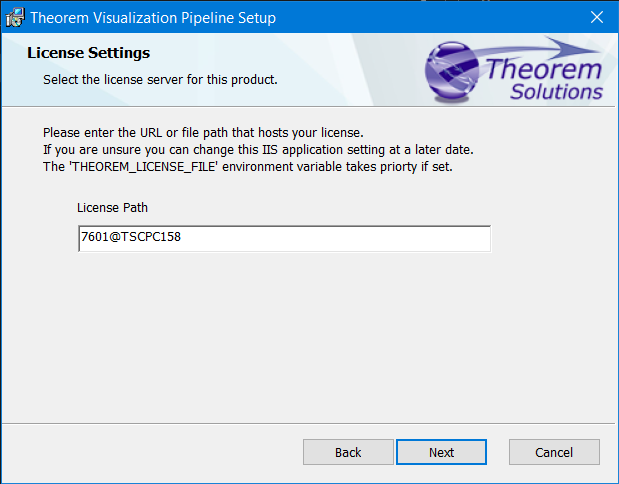Click the window title "Theorem Visualization Pipeline Setup"
Screen dimensions: 619x484
(x=153, y=18)
